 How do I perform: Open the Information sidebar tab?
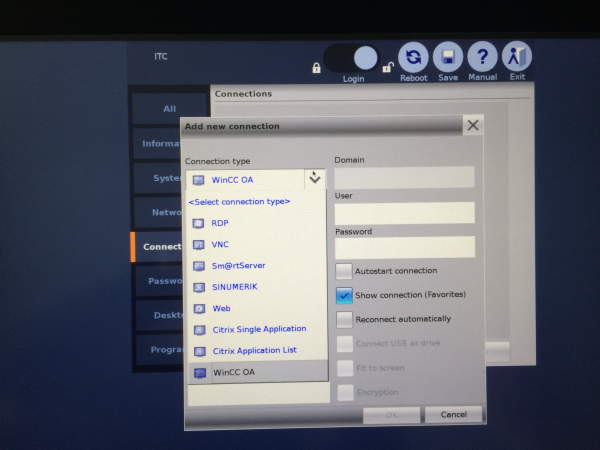[157, 143]
